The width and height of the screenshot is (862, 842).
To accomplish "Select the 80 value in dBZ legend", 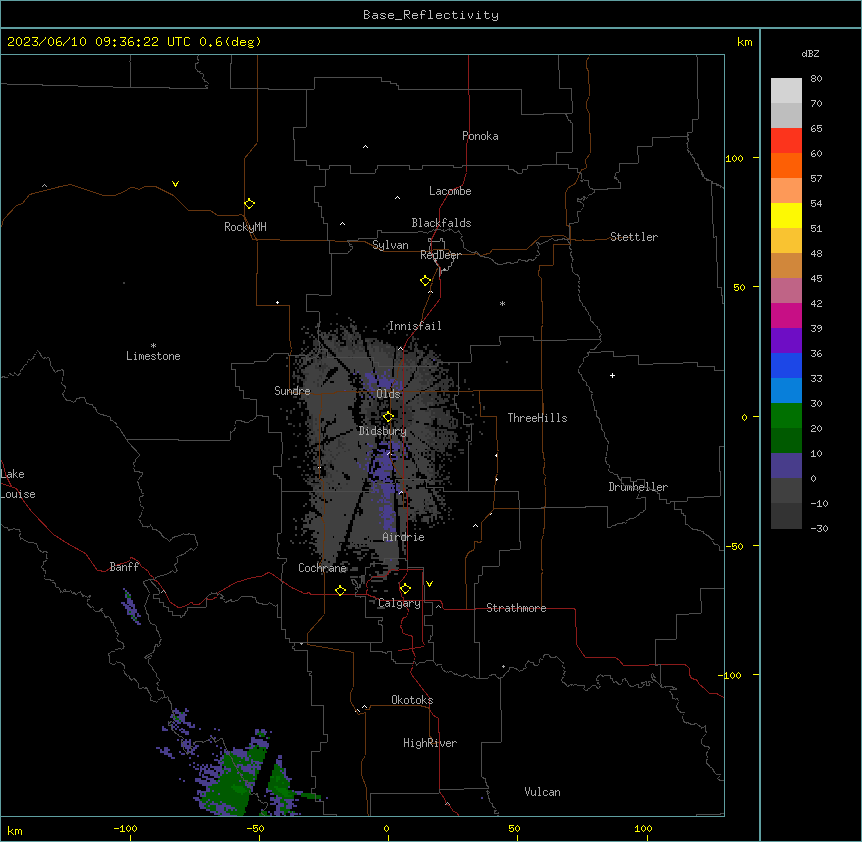I will pos(816,78).
